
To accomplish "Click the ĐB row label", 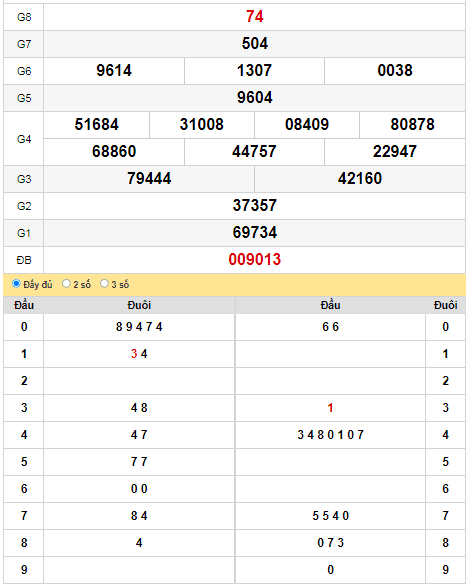I will [24, 260].
